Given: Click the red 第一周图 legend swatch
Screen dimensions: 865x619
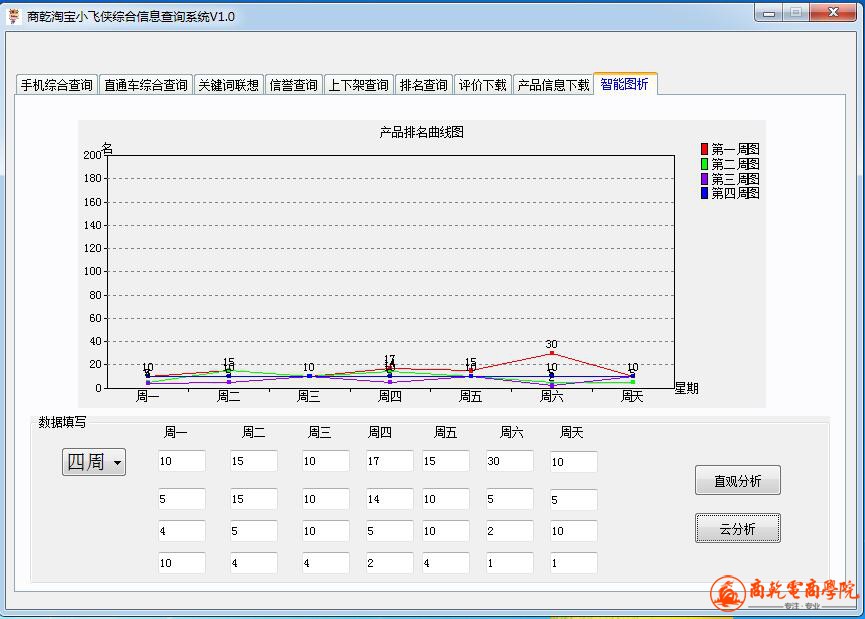Looking at the screenshot, I should click(704, 149).
